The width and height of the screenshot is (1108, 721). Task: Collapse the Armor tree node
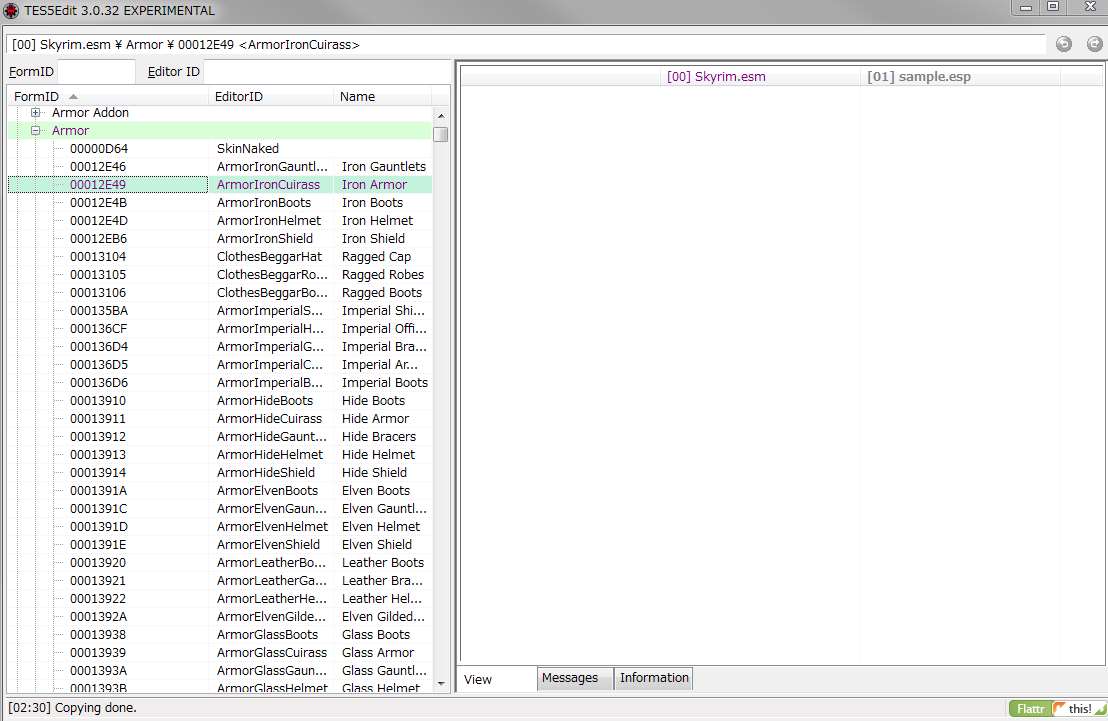tap(35, 131)
